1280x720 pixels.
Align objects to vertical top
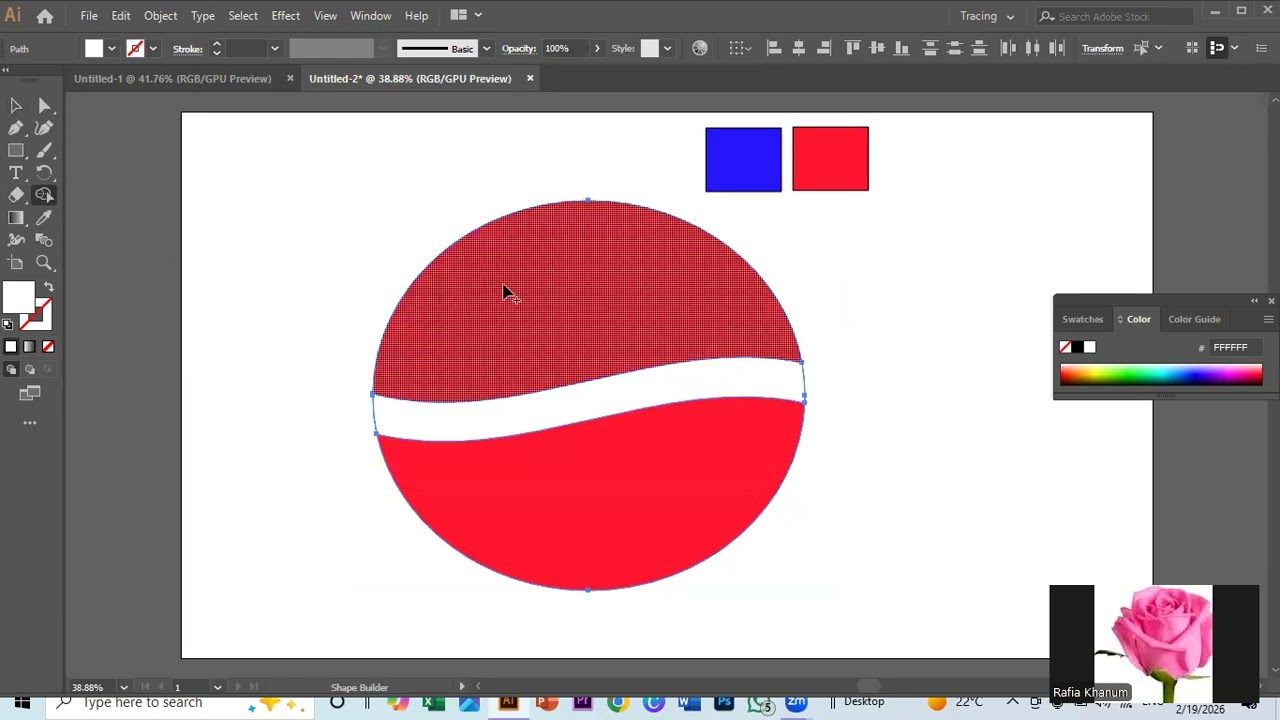click(852, 48)
